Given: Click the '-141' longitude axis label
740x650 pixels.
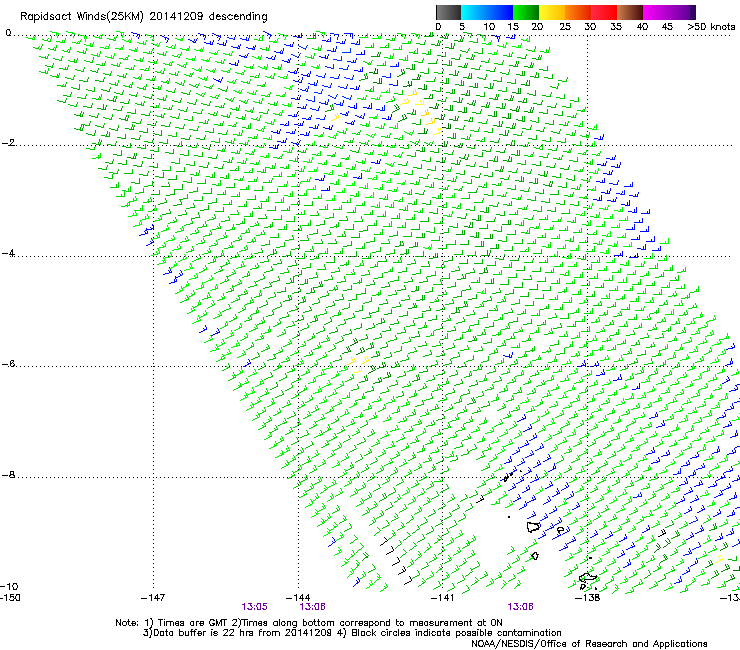Looking at the screenshot, I should tap(443, 598).
